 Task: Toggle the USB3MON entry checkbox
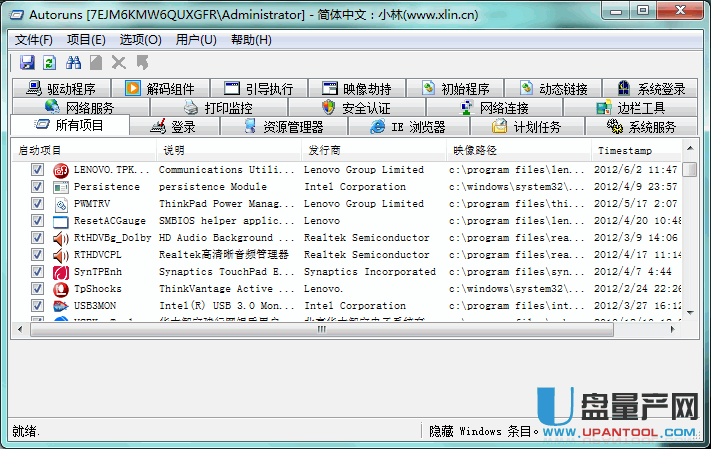(37, 306)
